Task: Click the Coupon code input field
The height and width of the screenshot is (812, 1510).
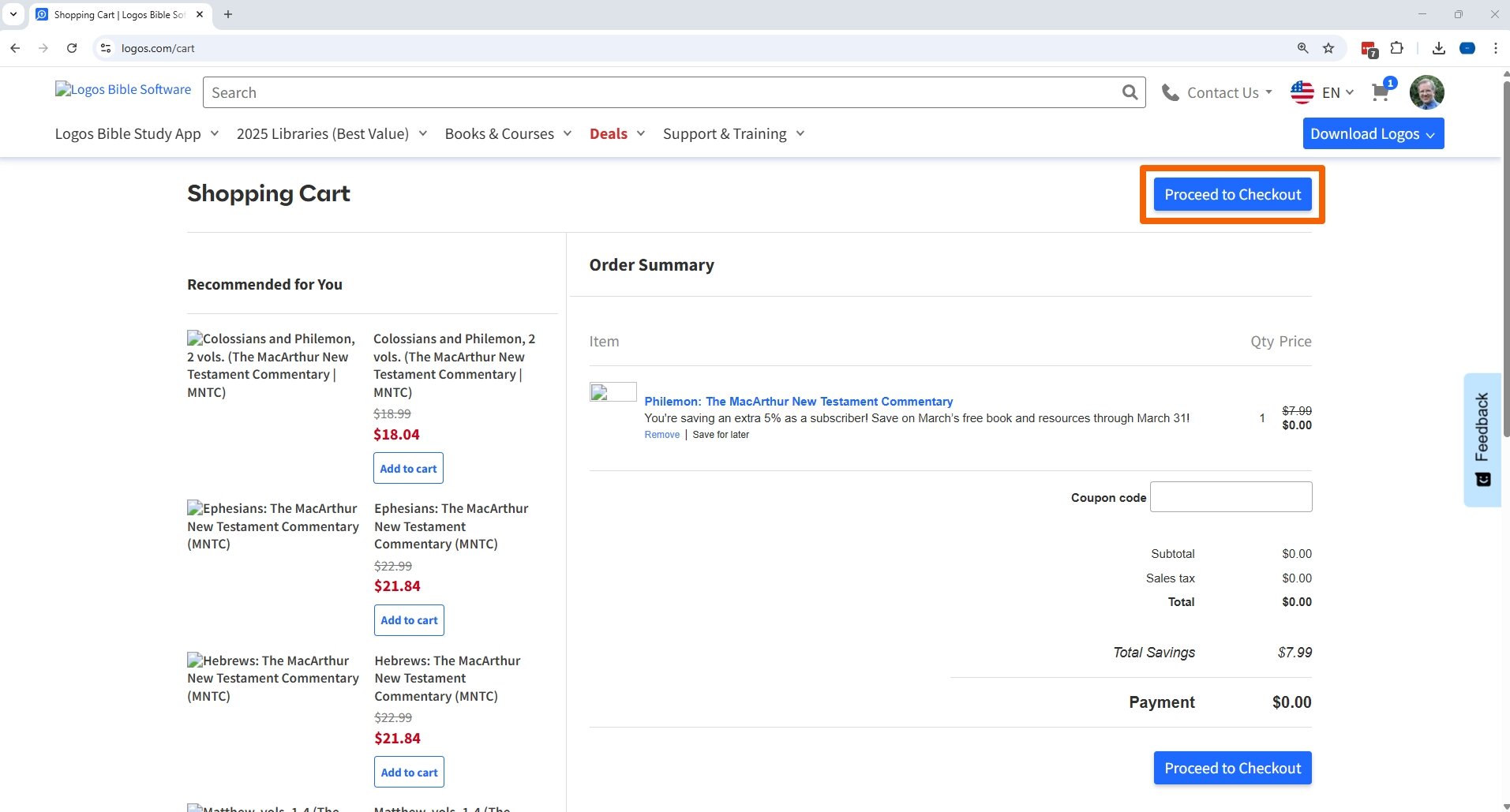Action: pyautogui.click(x=1231, y=496)
